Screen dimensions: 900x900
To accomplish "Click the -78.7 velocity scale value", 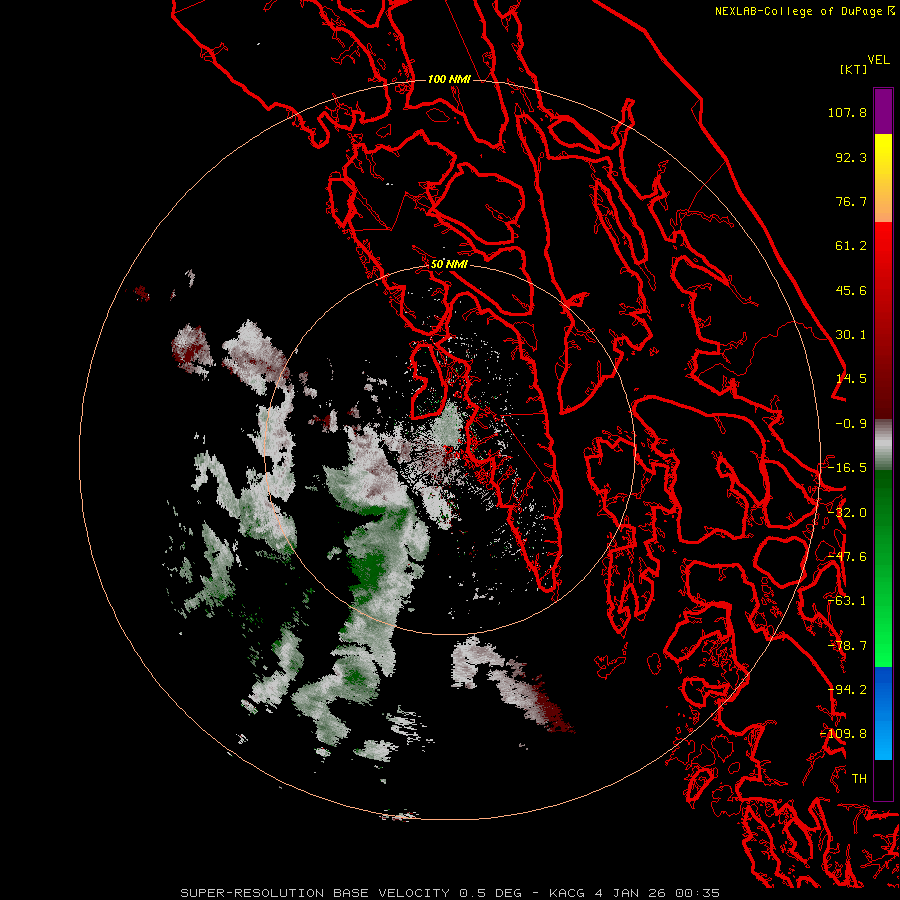I will (x=847, y=646).
